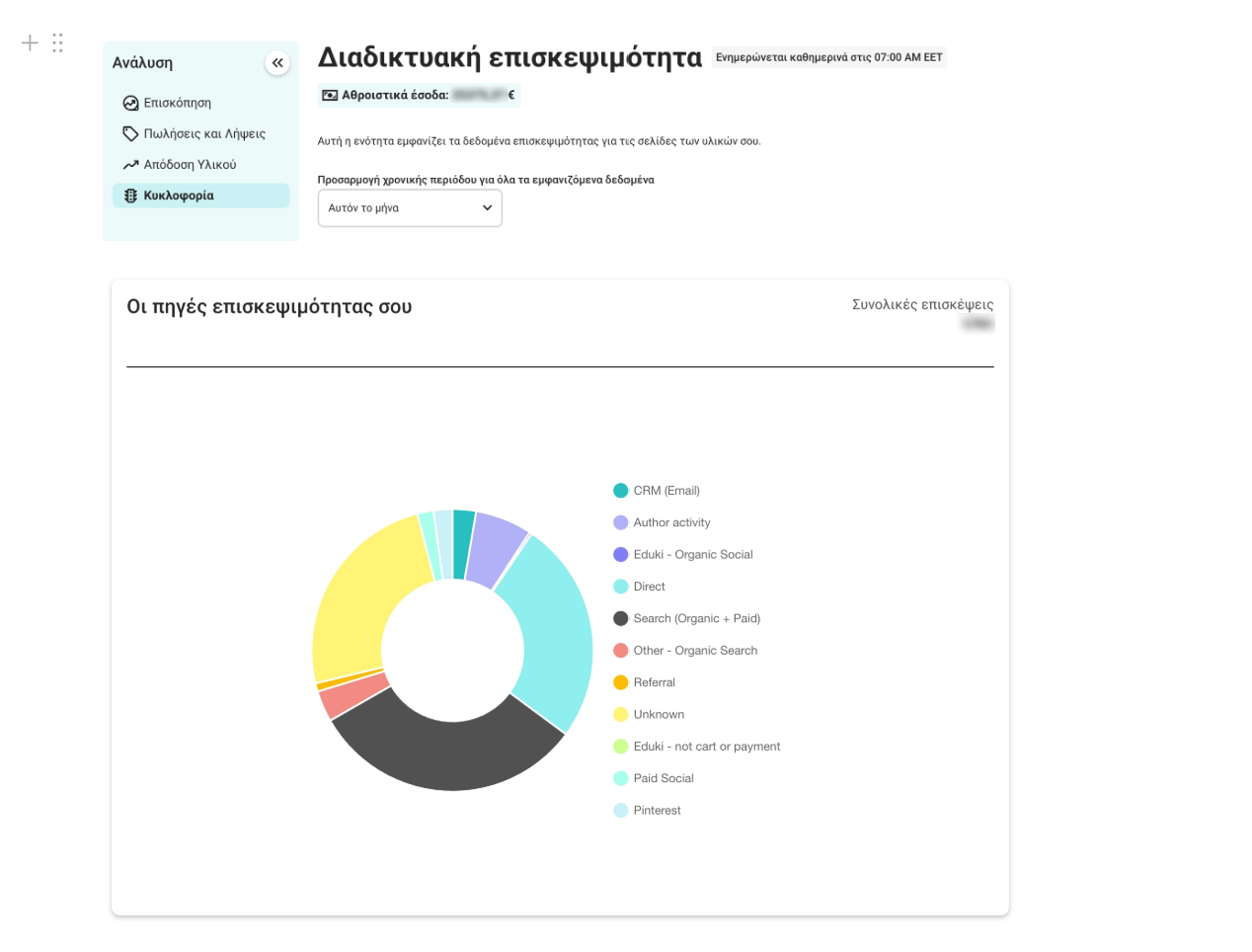Toggle the Direct legend entry
This screenshot has width=1252, height=952.
click(x=649, y=587)
